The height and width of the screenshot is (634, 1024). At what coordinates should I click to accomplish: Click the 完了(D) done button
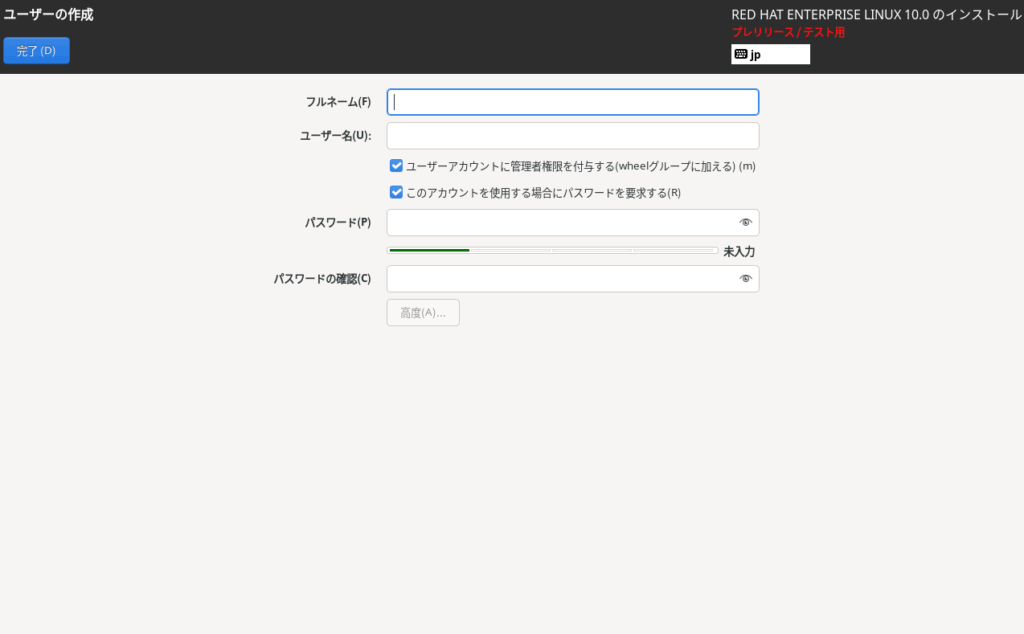click(x=36, y=51)
